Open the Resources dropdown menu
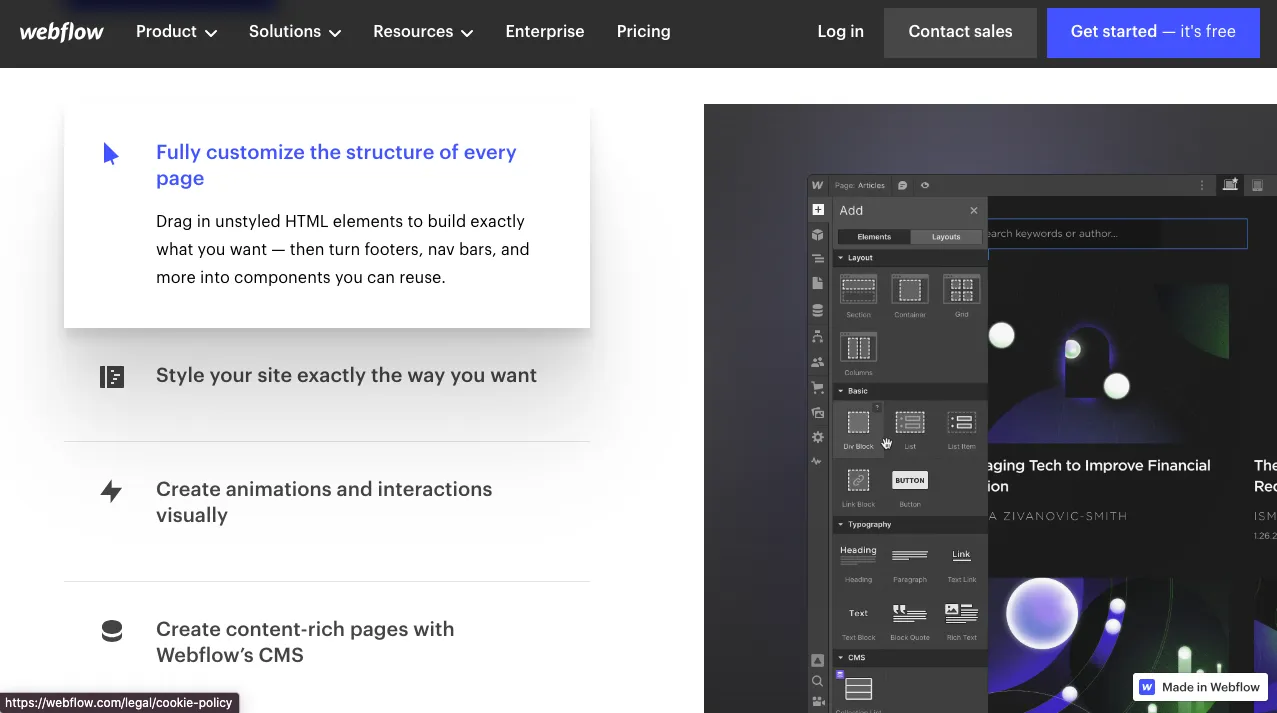 (x=423, y=32)
